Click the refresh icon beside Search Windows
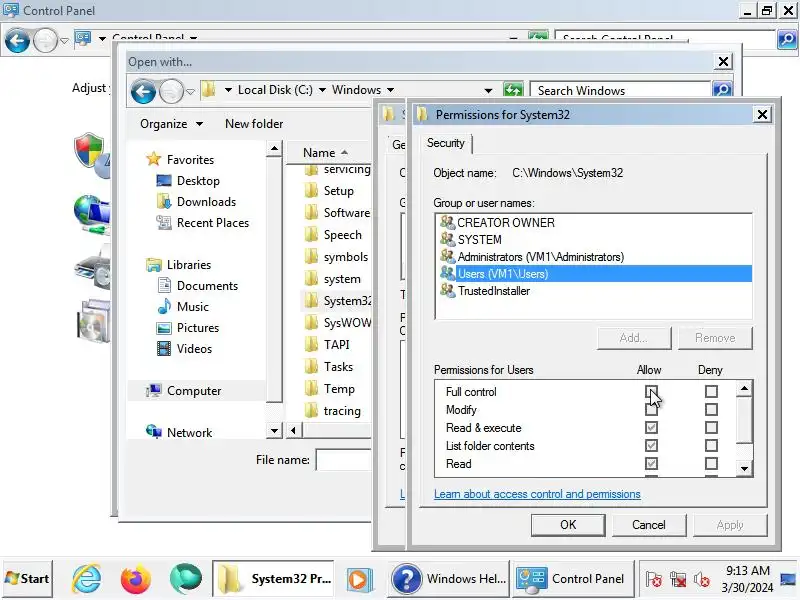 point(513,90)
